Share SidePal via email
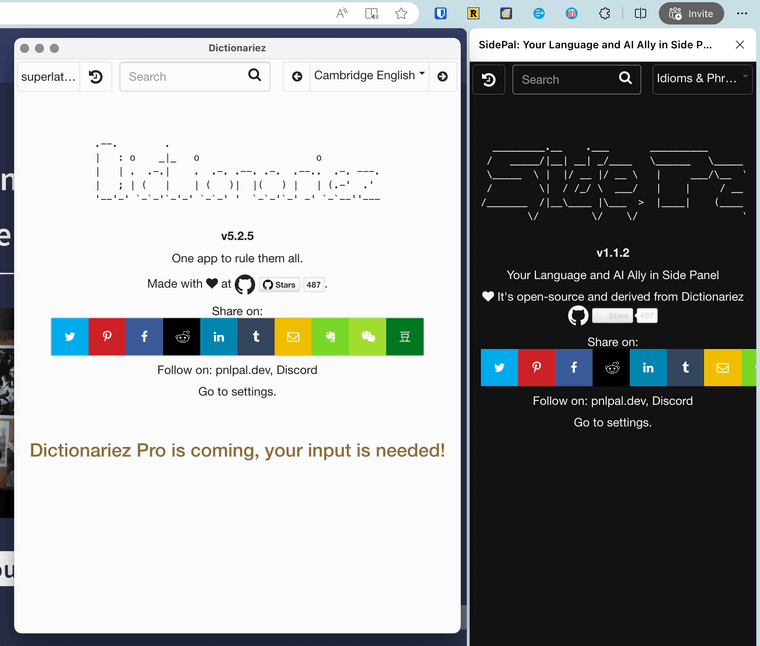Viewport: 760px width, 646px height. (x=723, y=368)
